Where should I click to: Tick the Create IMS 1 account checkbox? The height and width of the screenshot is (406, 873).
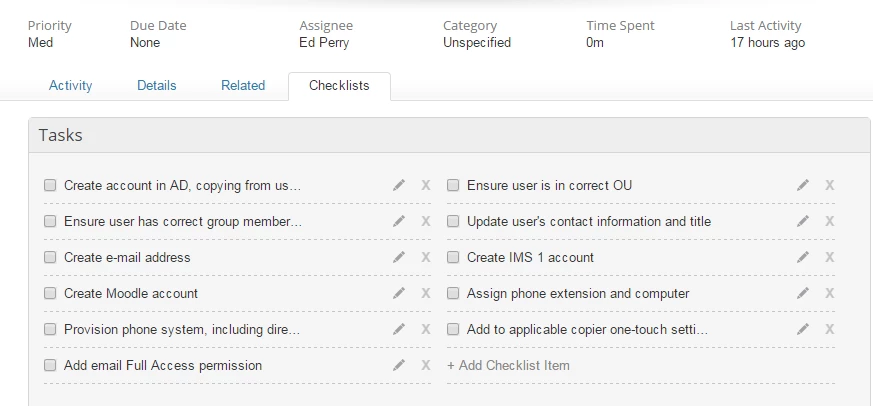pos(453,257)
